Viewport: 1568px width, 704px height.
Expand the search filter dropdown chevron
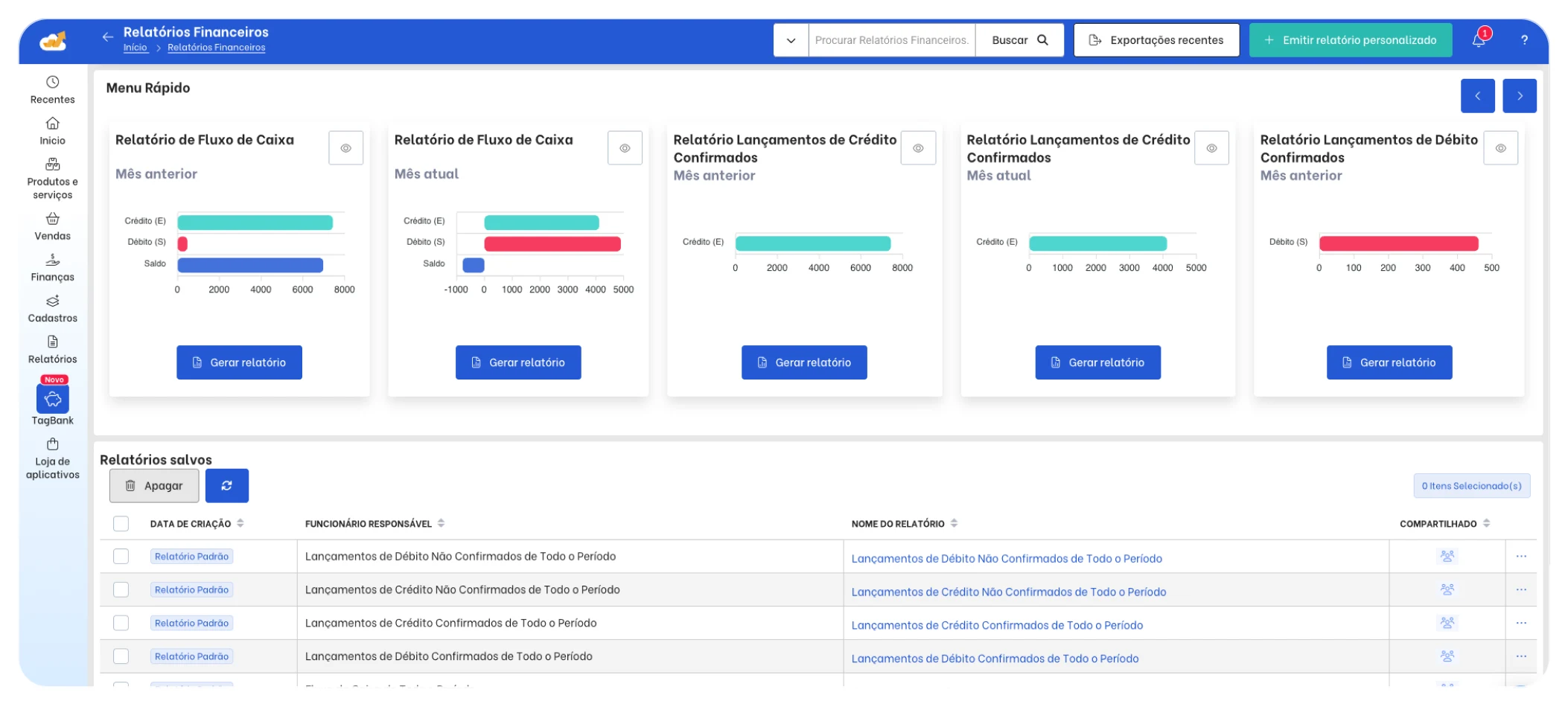point(791,40)
